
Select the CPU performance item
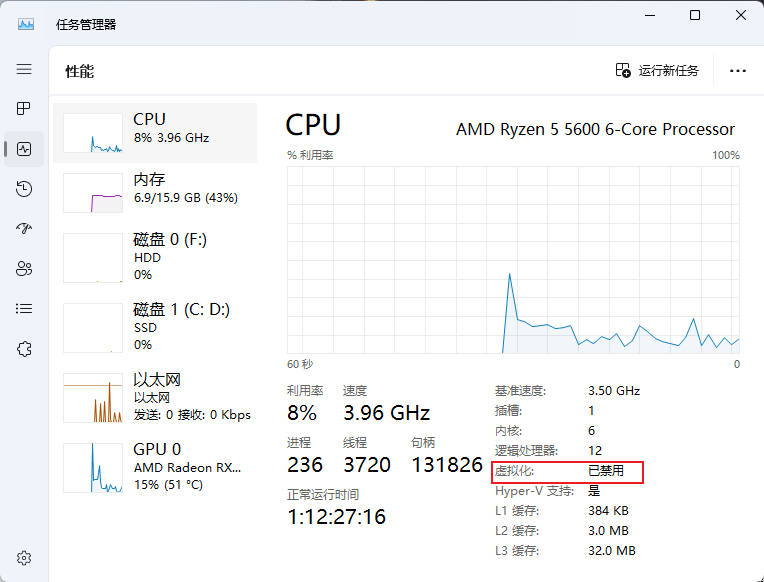(x=155, y=133)
